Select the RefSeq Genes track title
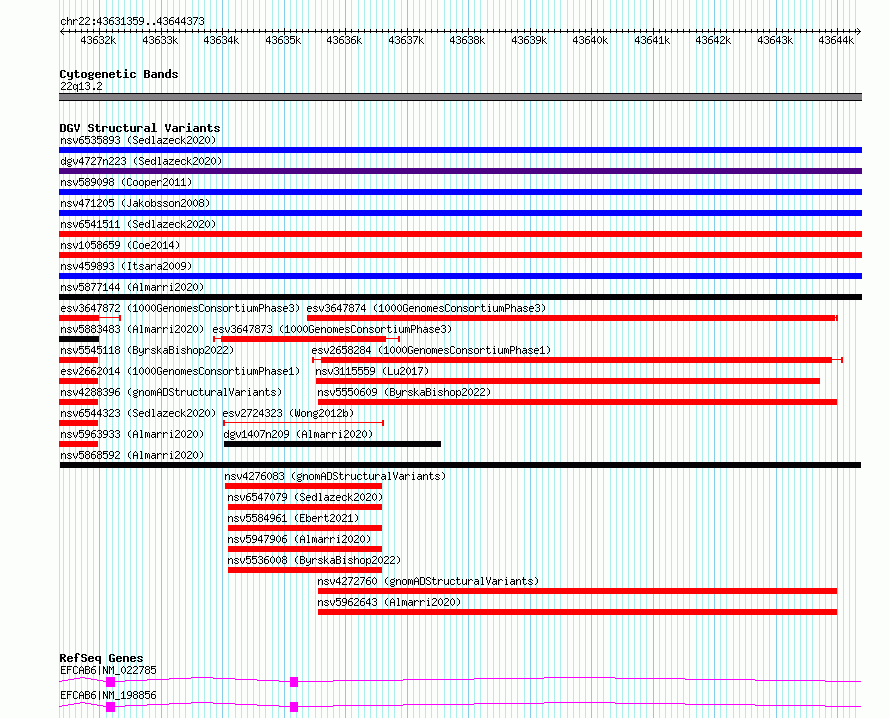The height and width of the screenshot is (718, 890). [102, 658]
